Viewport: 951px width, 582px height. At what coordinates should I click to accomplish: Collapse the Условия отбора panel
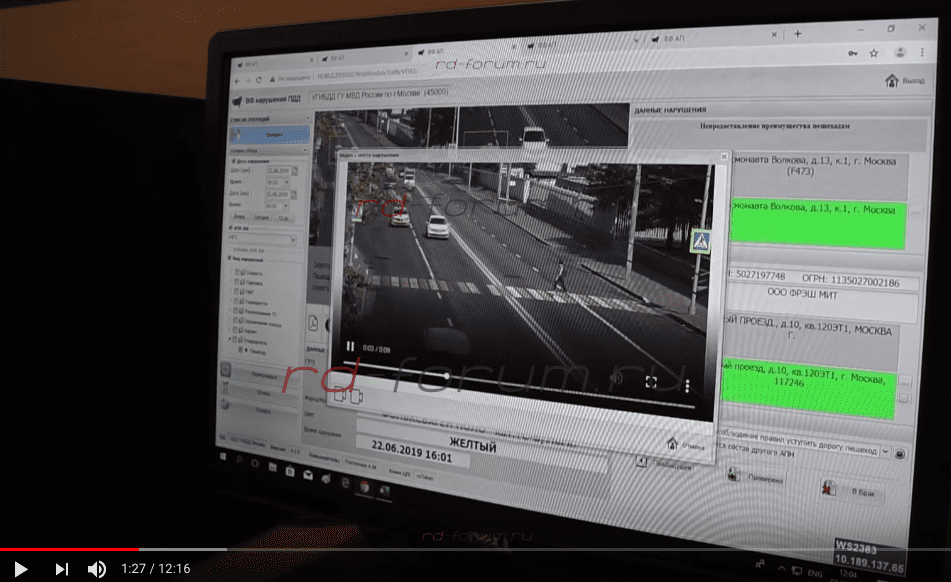[x=304, y=150]
